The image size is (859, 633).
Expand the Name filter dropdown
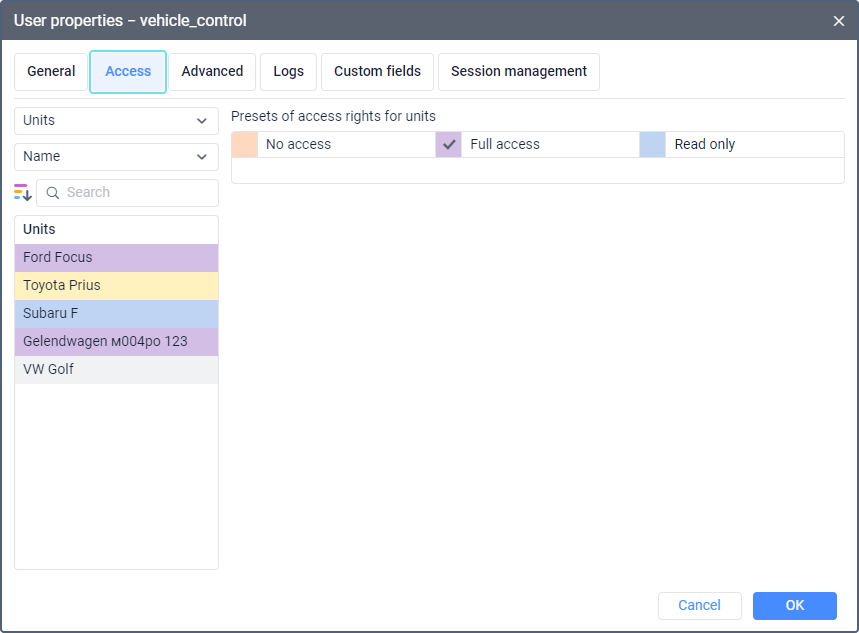[x=116, y=156]
